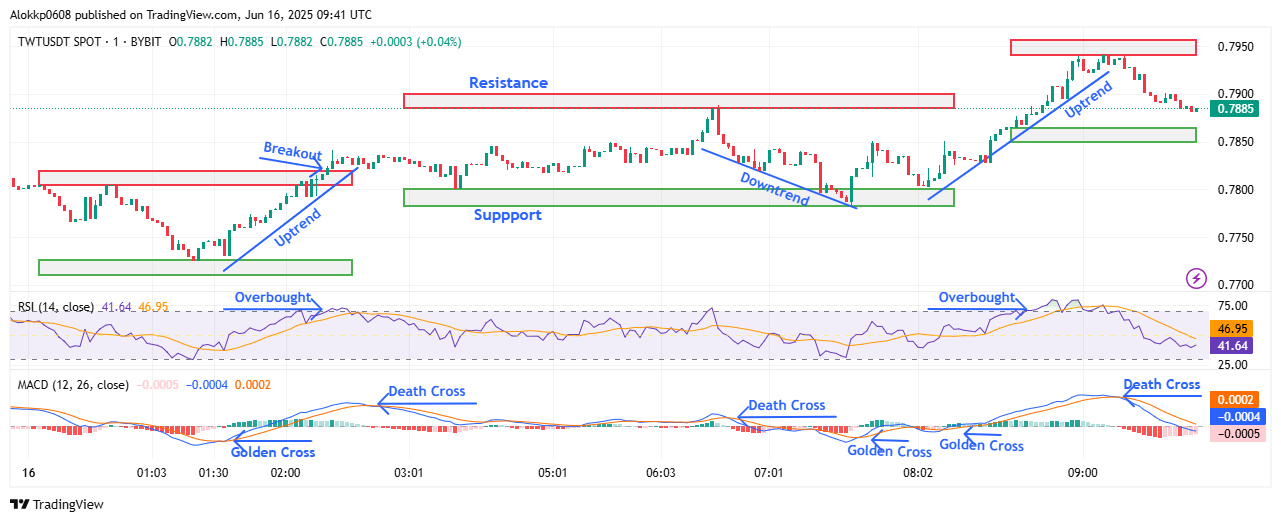Click the blue -0.0004 MACD axis tag
The height and width of the screenshot is (522, 1281).
pyautogui.click(x=1238, y=416)
